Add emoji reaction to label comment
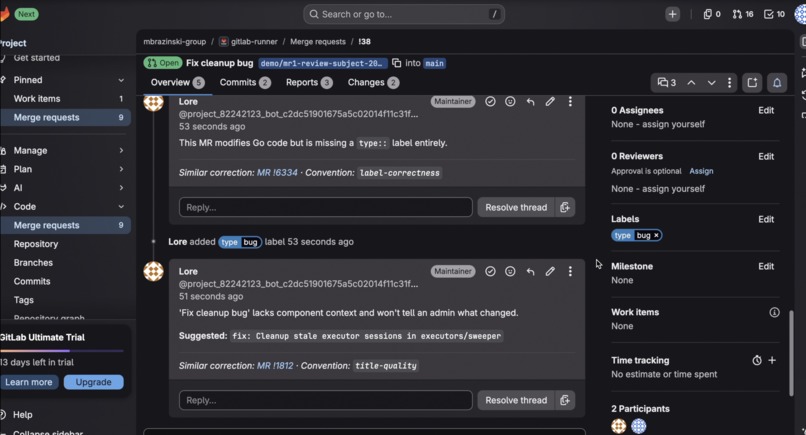 click(x=510, y=102)
